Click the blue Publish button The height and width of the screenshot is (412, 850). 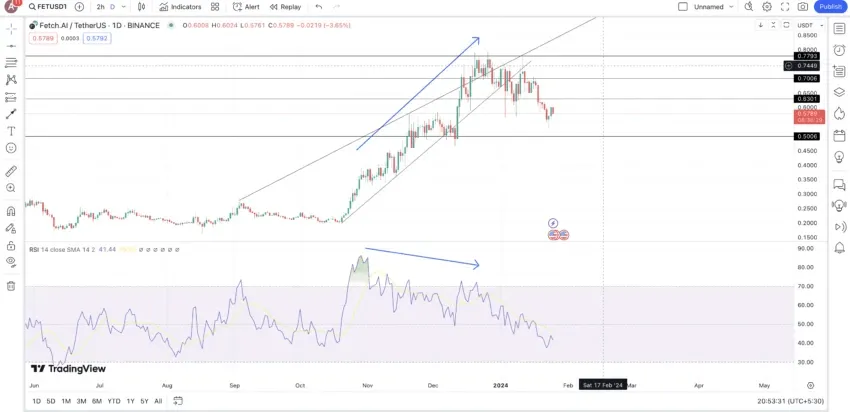[x=830, y=7]
